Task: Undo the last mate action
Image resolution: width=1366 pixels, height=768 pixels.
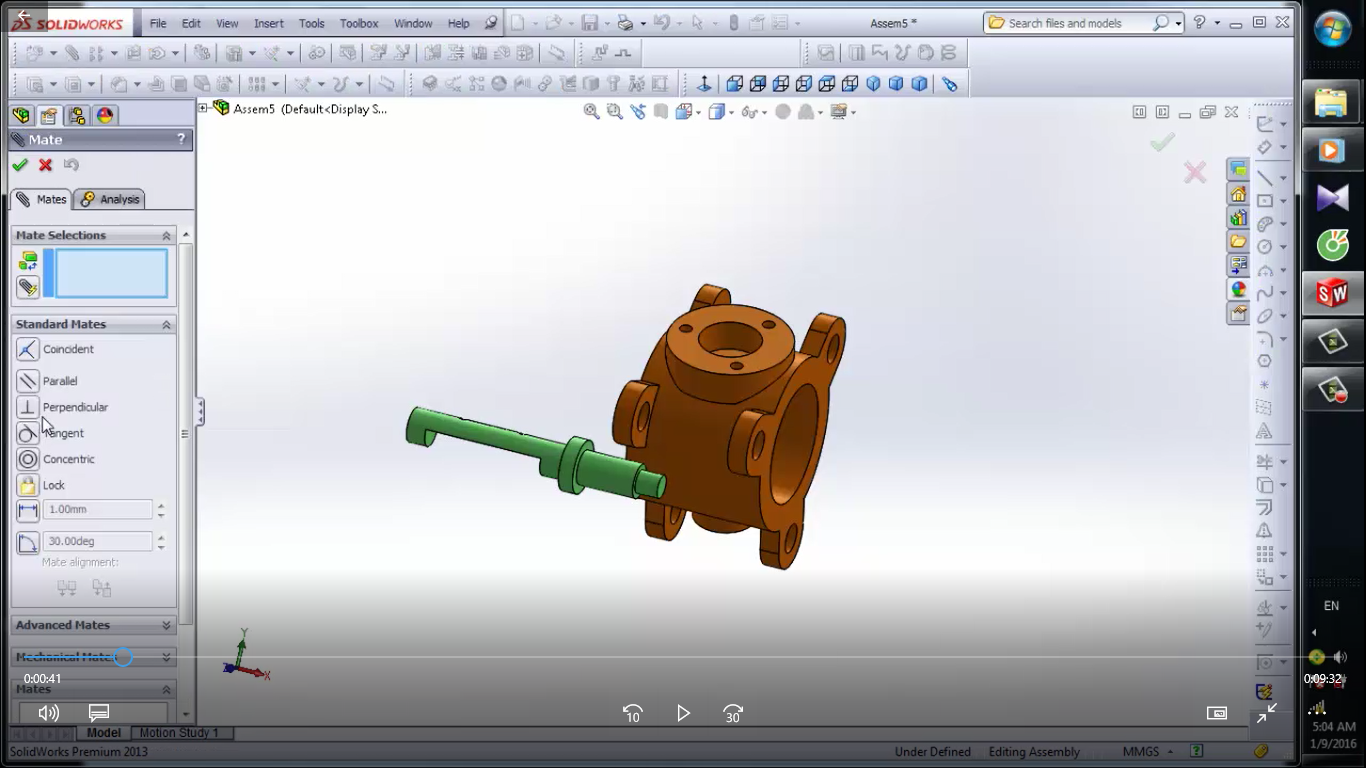Action: coord(71,165)
